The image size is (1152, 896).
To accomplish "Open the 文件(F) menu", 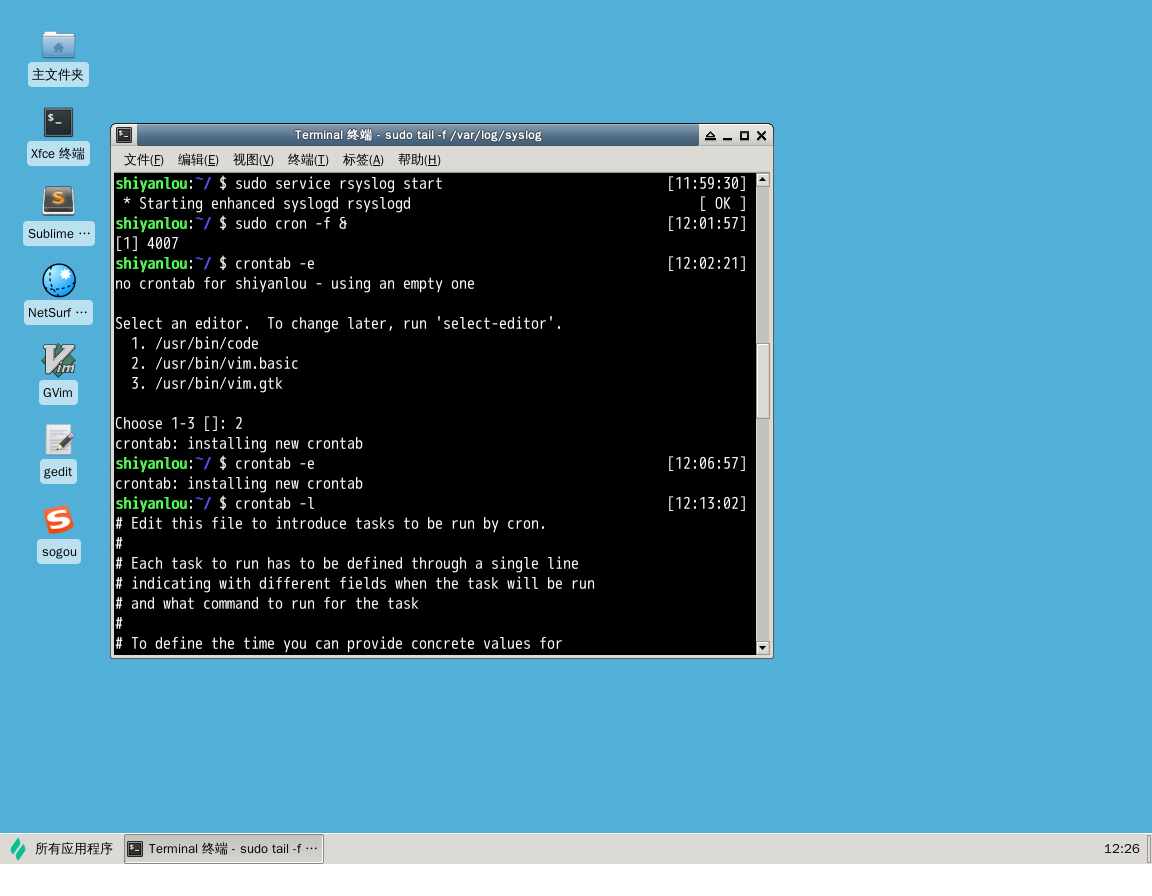I will click(x=143, y=160).
